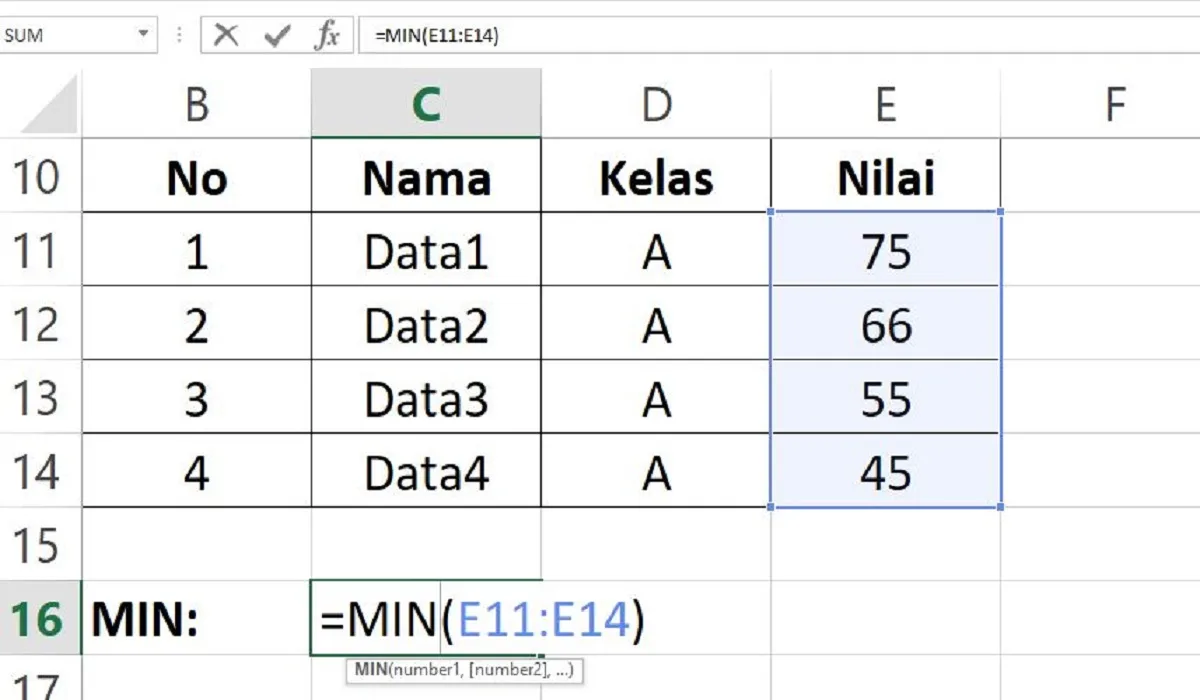
Task: Click the cell with value 45
Action: [886, 471]
